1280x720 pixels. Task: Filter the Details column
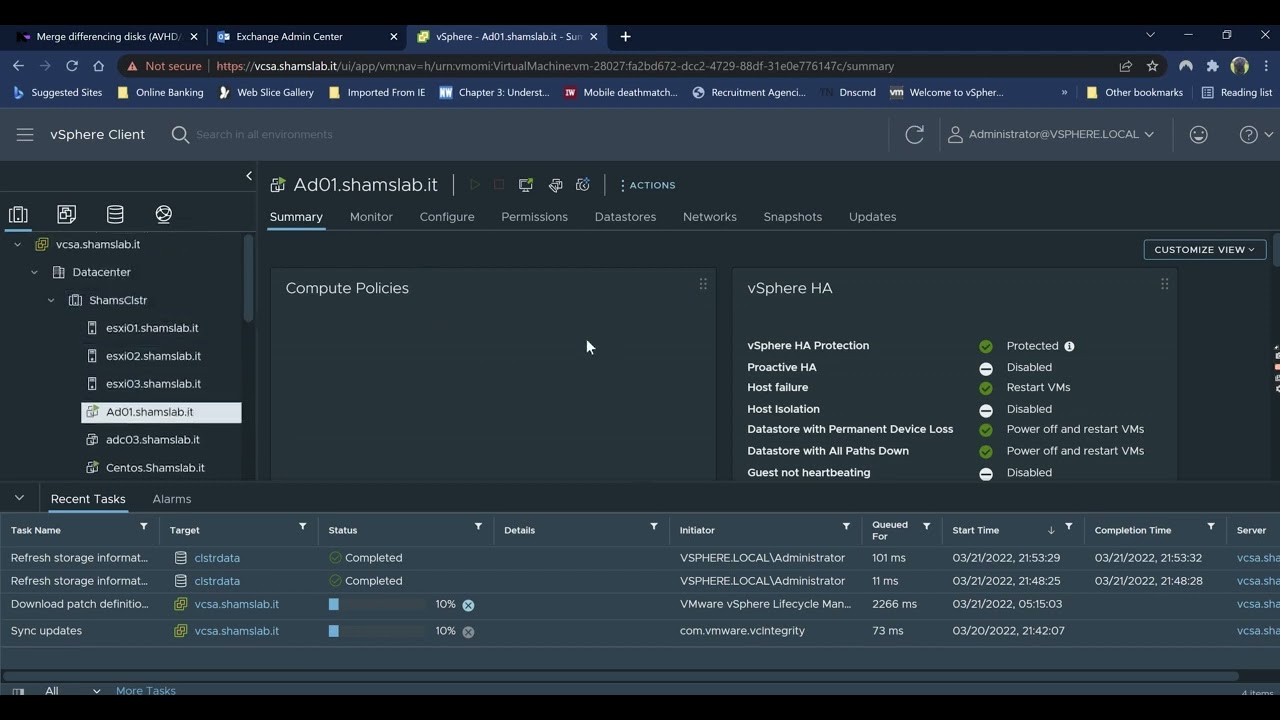tap(654, 526)
